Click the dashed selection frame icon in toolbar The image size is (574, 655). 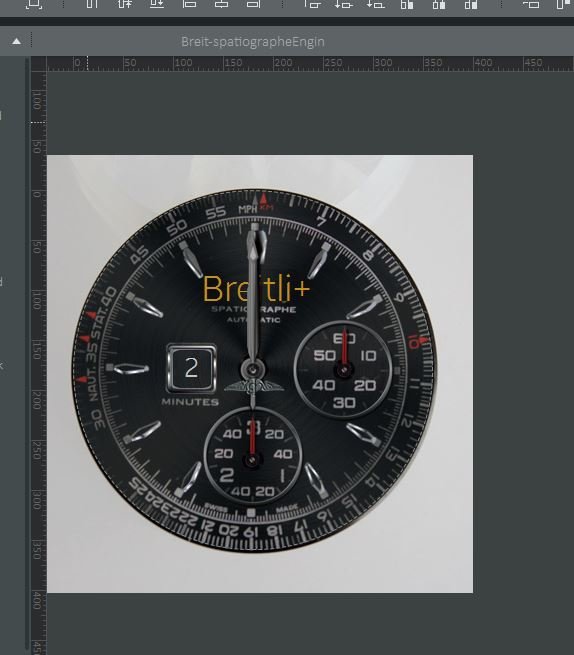point(33,4)
